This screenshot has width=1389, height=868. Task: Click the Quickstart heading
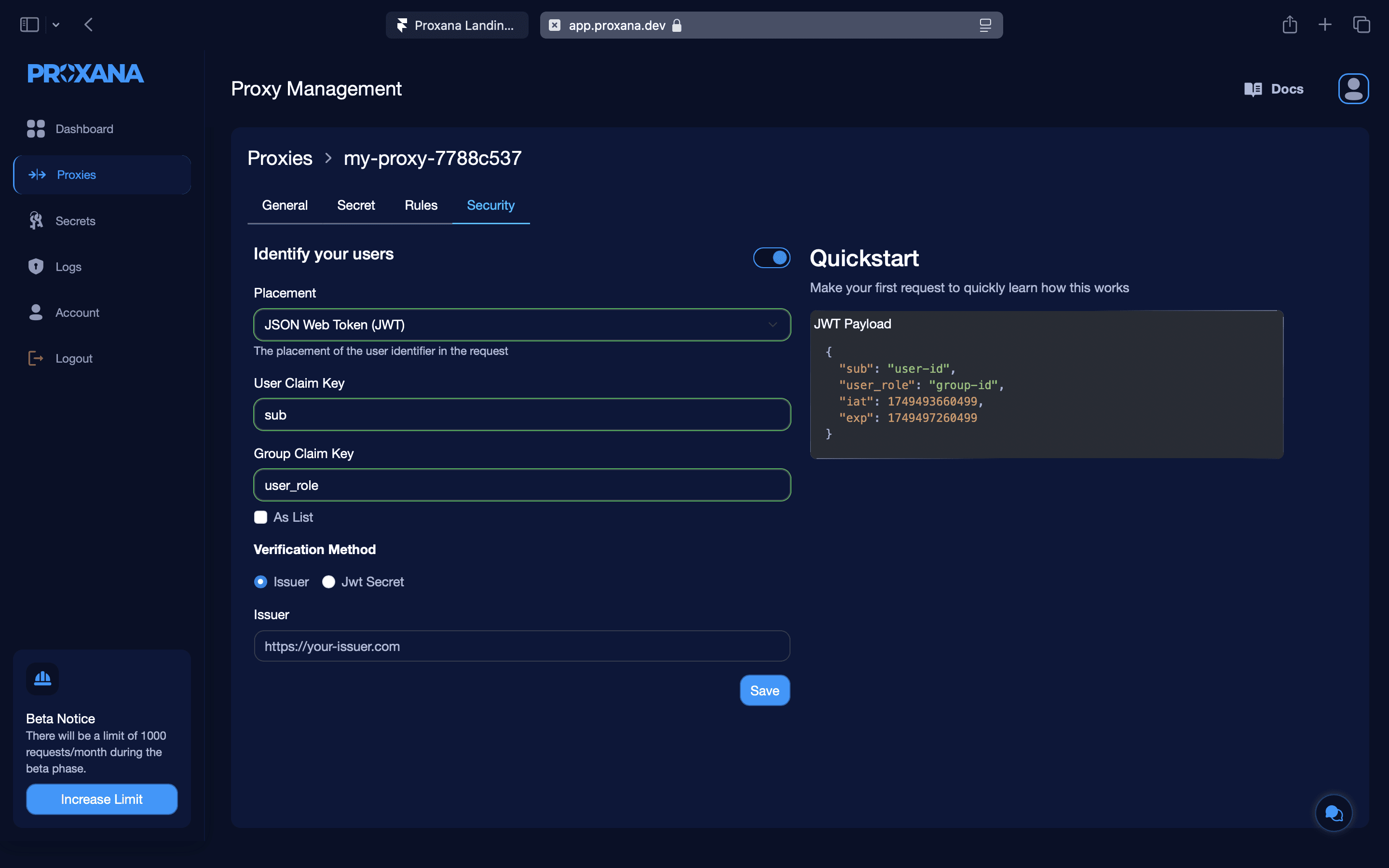pos(864,258)
